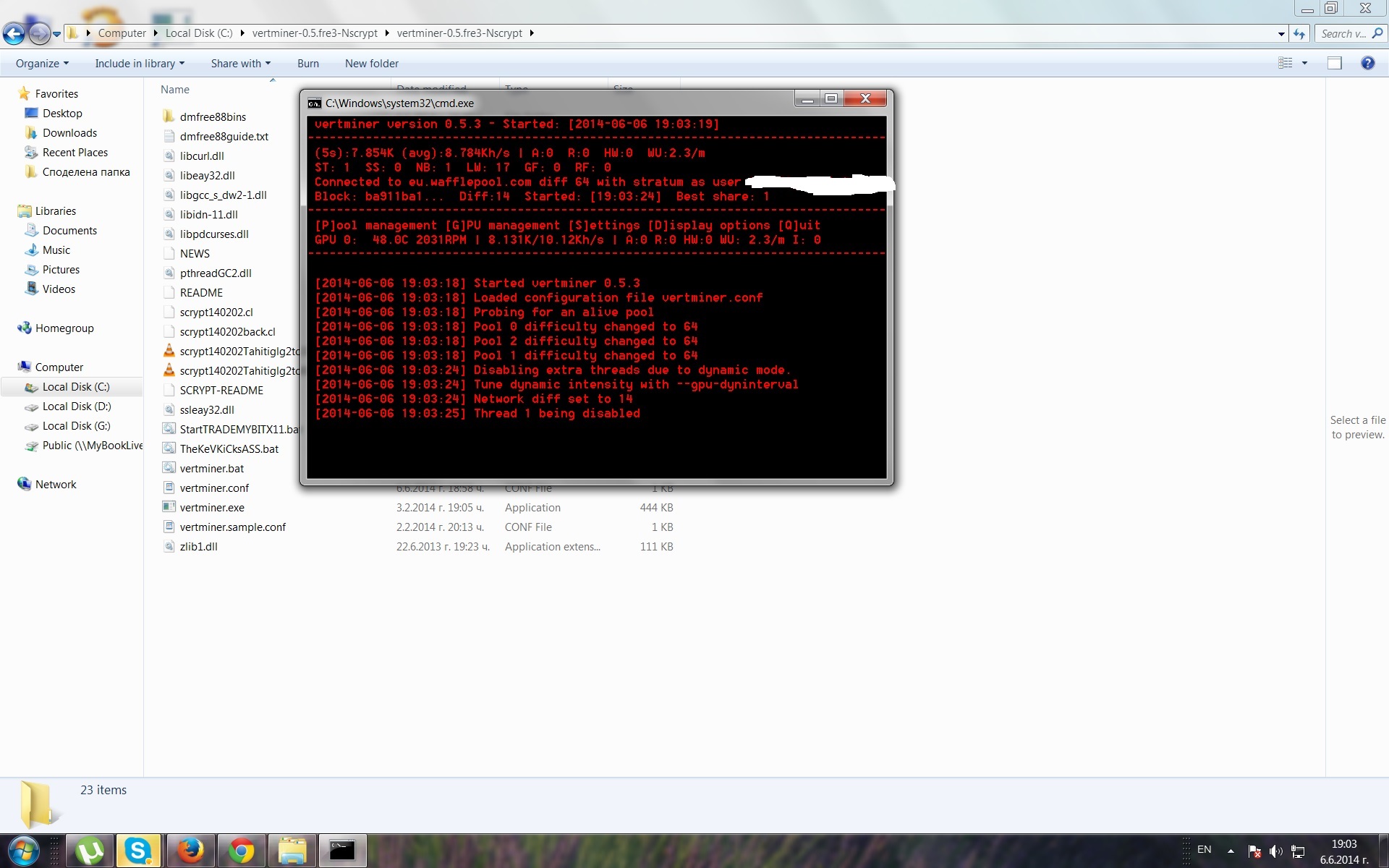Screen dimensions: 1389x868
Task: Switch to Windows Explorer taskbar icon
Action: [x=292, y=851]
